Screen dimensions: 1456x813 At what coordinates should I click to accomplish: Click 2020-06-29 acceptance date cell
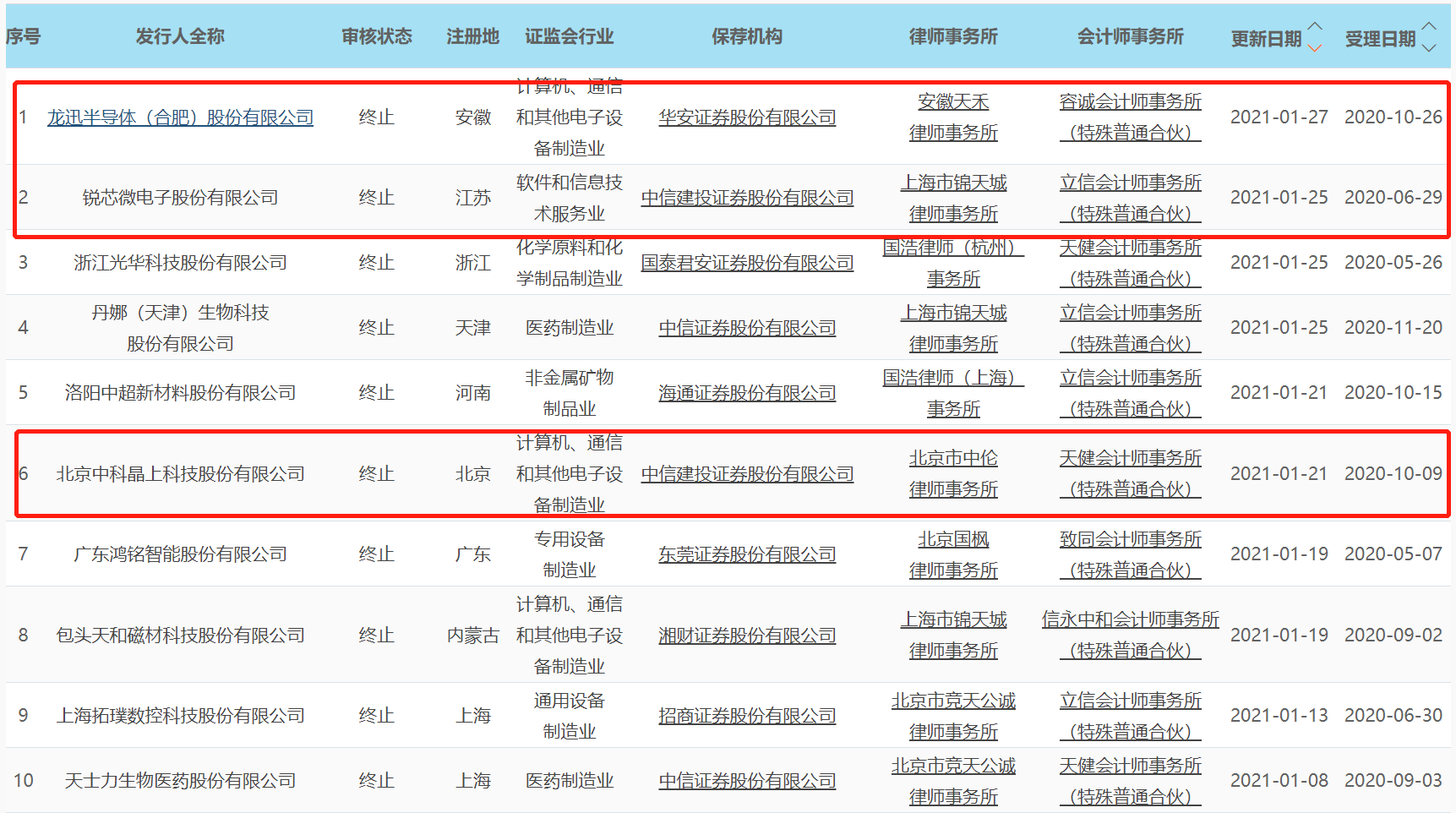[x=1393, y=198]
